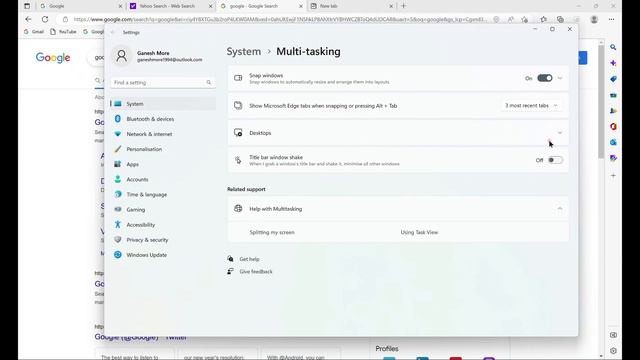The image size is (640, 360).
Task: Click the Edge sidebar shopping tag icon
Action: tap(613, 79)
